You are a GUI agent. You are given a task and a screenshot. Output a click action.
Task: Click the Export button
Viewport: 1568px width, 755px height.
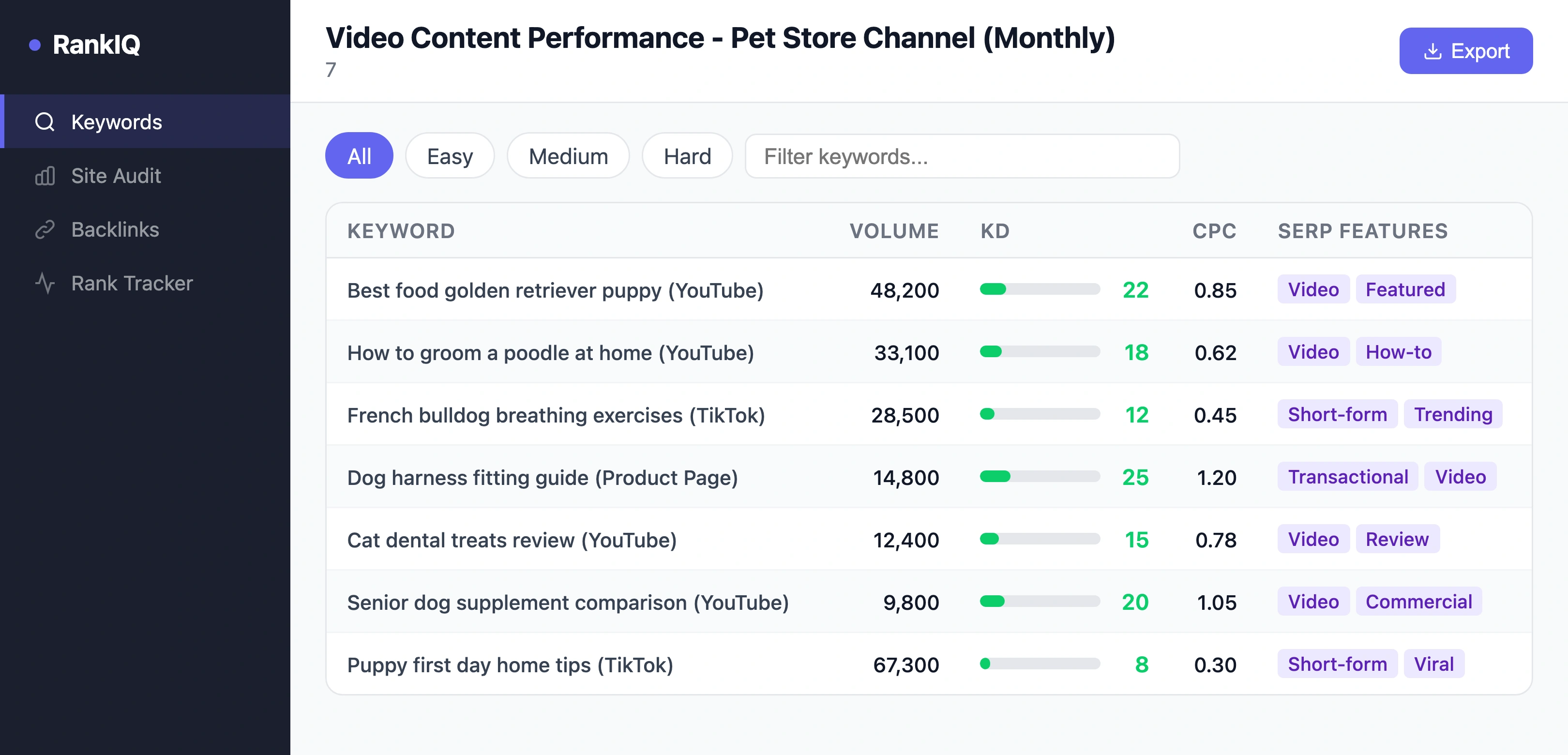point(1466,51)
